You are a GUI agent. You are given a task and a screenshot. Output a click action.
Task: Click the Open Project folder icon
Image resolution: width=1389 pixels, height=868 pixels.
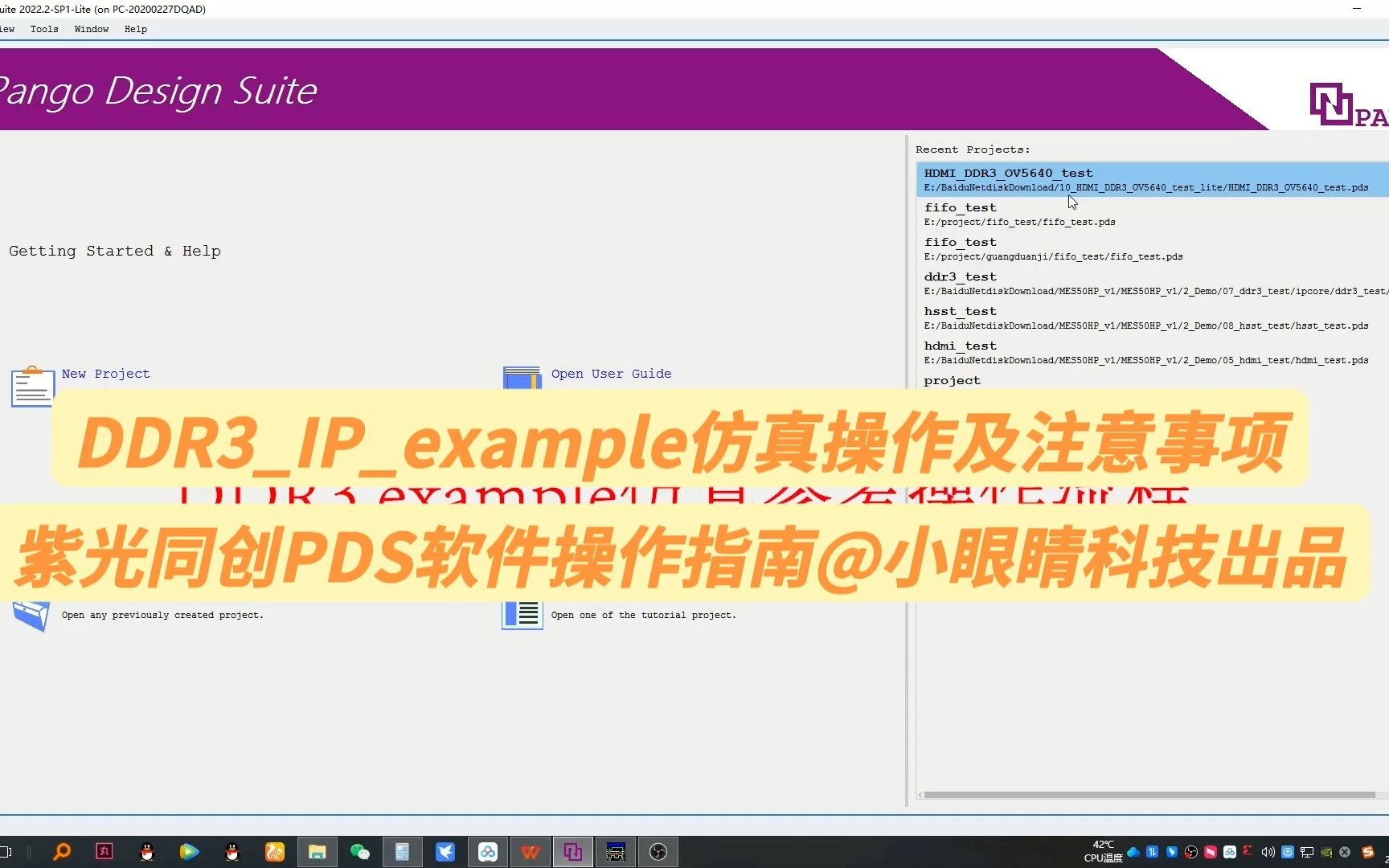[x=31, y=616]
